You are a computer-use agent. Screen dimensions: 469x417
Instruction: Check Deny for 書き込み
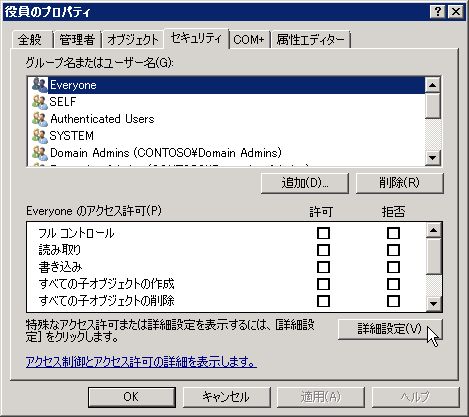(x=393, y=267)
